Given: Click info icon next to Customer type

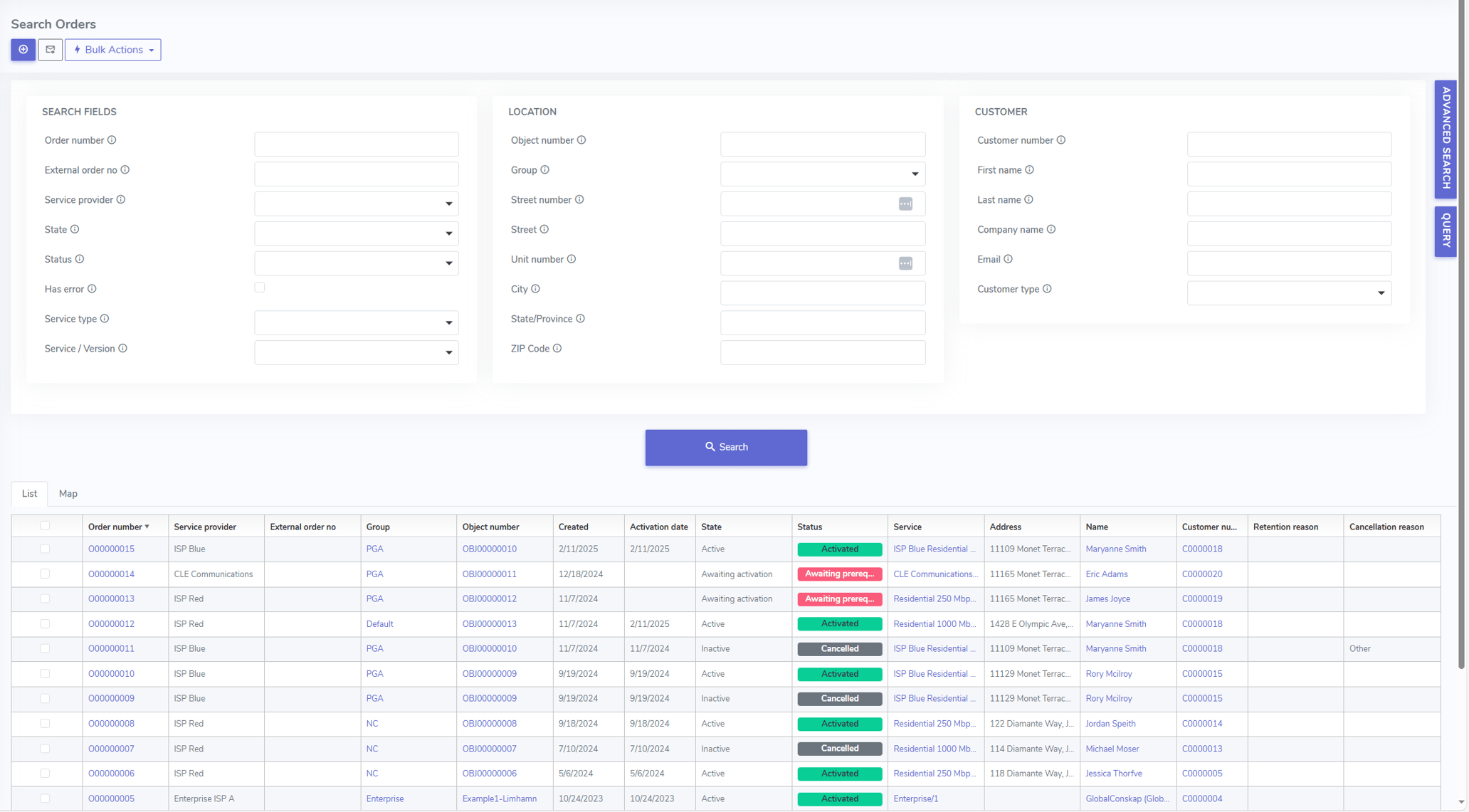Looking at the screenshot, I should click(x=1047, y=289).
